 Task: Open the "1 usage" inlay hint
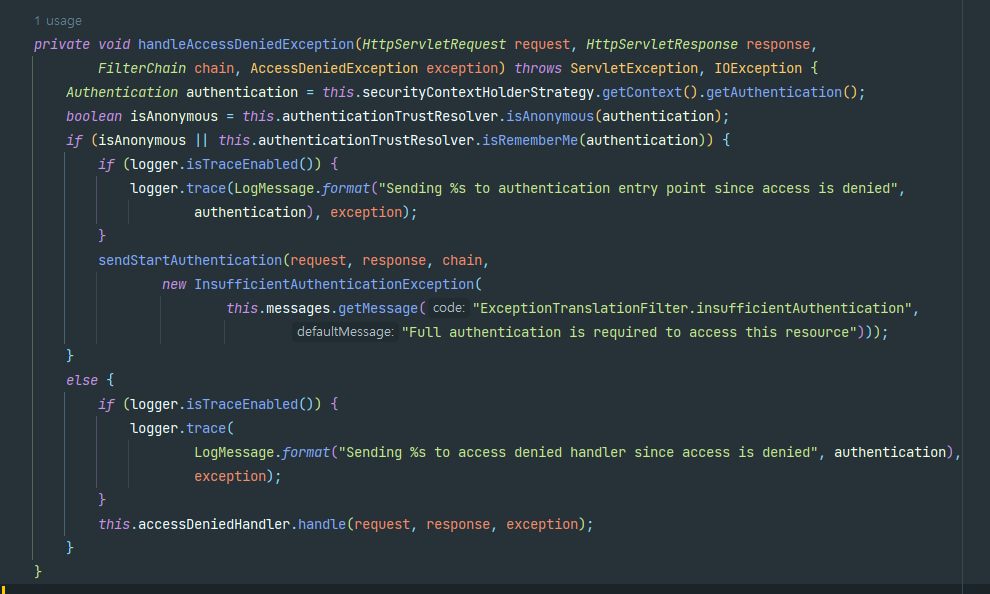click(x=58, y=21)
